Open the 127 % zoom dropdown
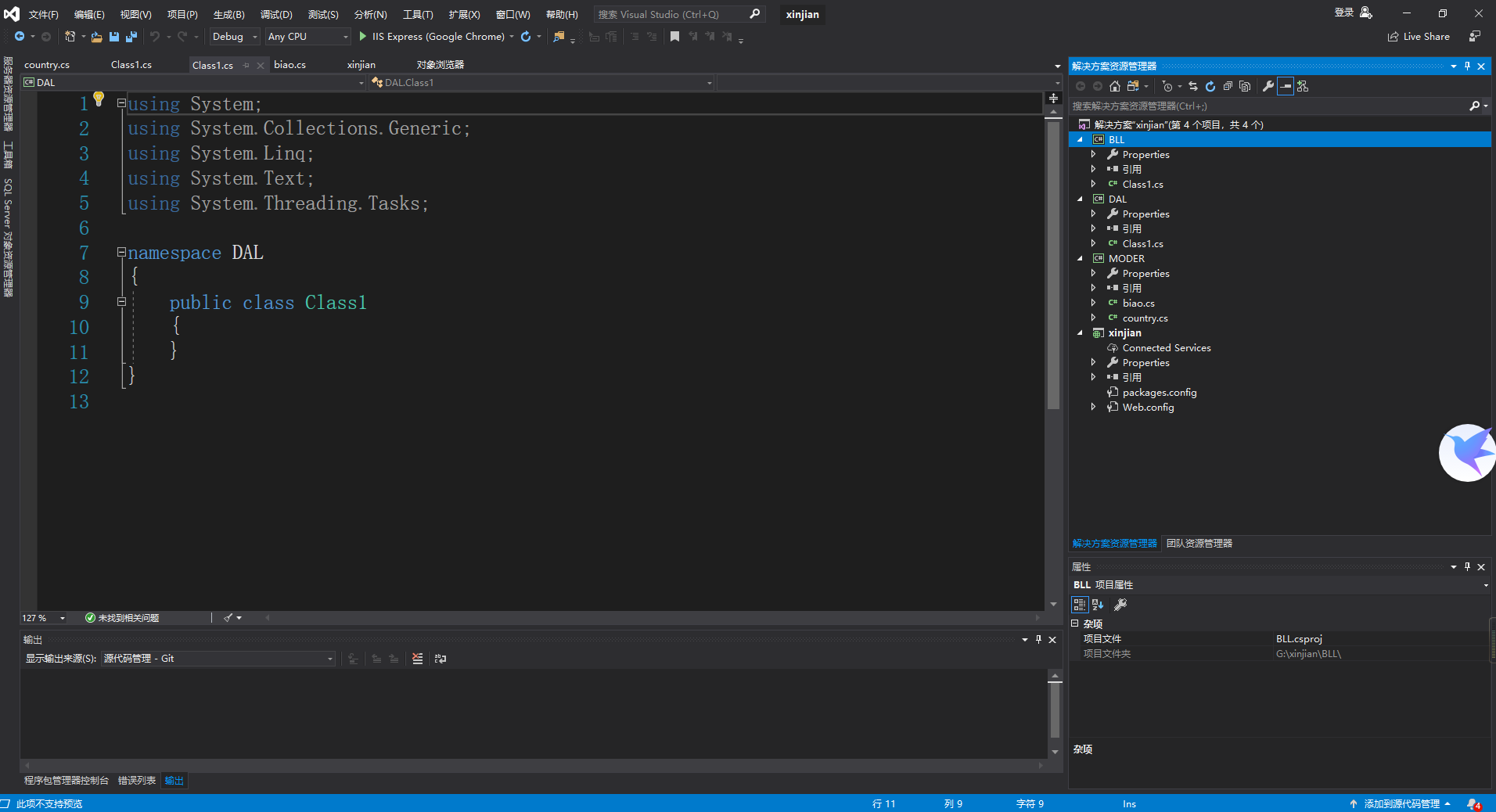The width and height of the screenshot is (1496, 812). pyautogui.click(x=63, y=618)
